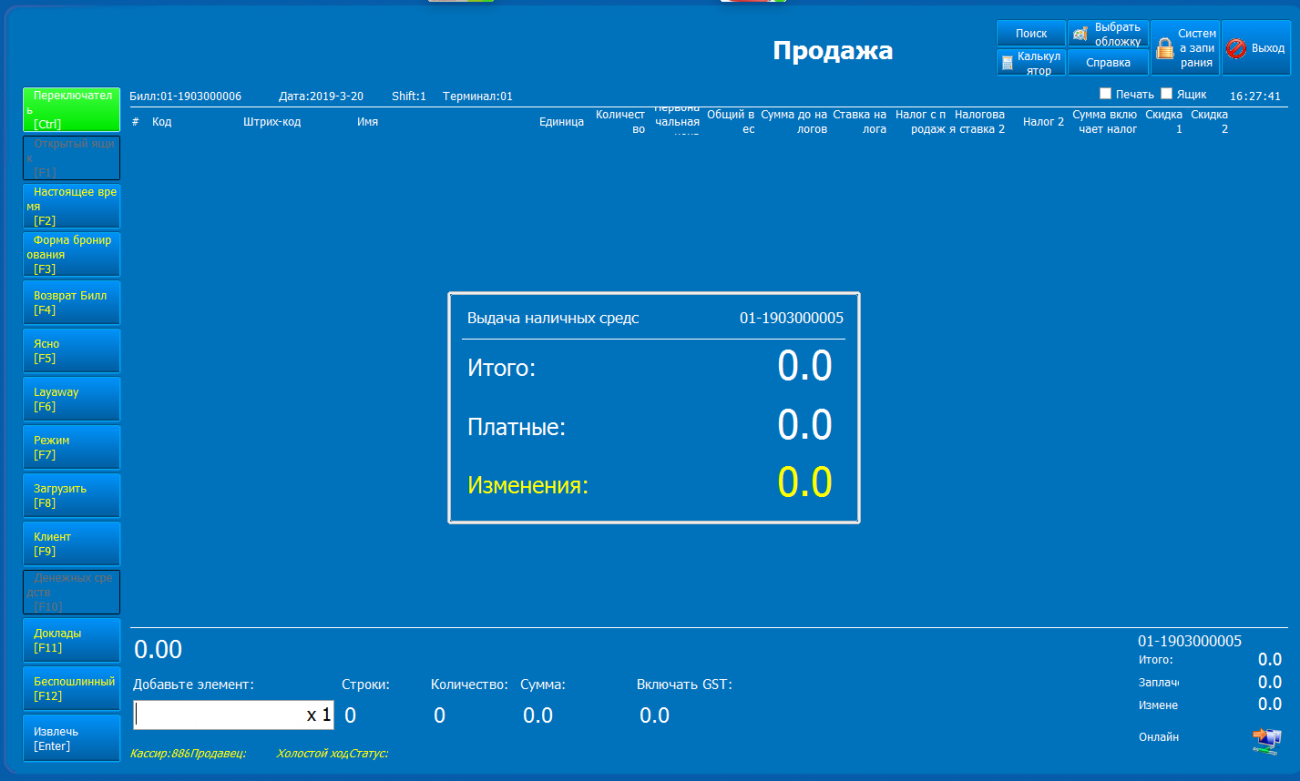
Task: Click the Единица column header
Action: [561, 122]
